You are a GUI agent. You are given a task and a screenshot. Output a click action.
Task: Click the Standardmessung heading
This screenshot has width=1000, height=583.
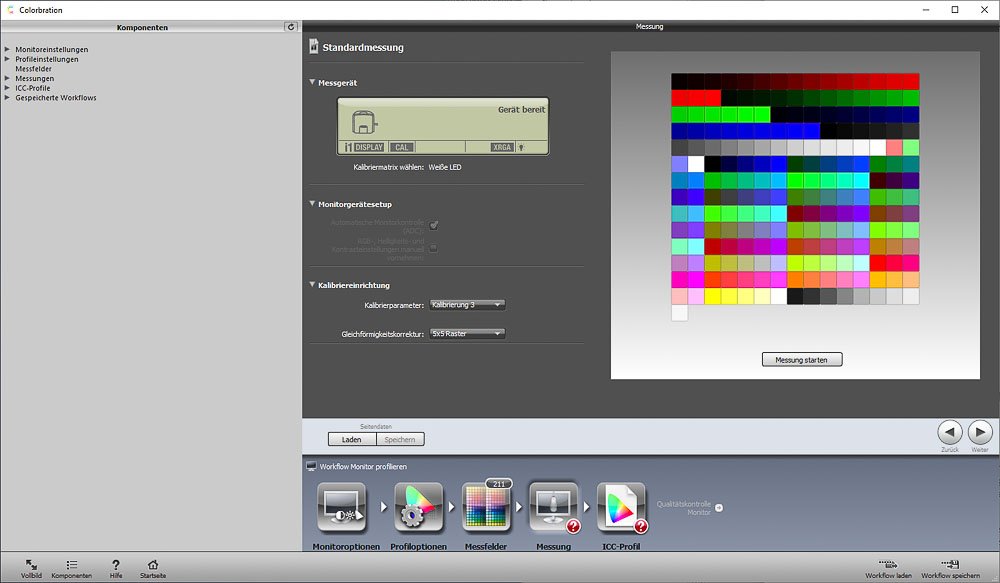coord(363,47)
